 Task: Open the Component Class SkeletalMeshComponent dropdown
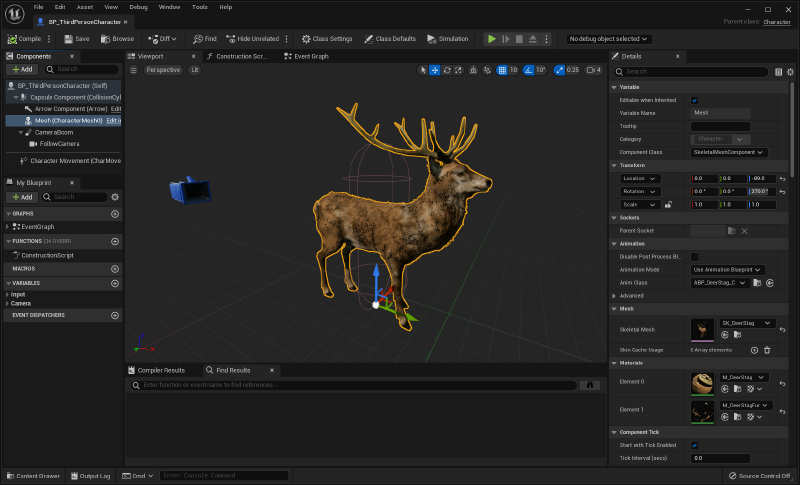[x=729, y=152]
